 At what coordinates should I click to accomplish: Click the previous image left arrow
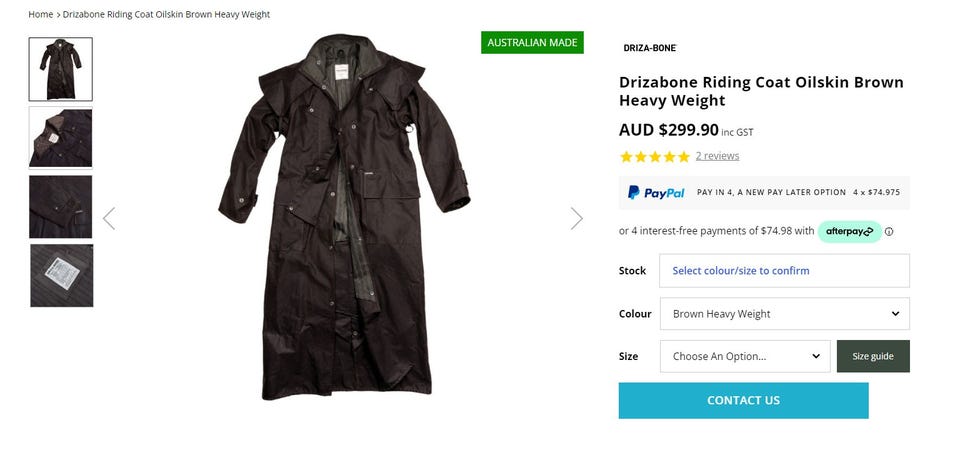click(x=109, y=218)
